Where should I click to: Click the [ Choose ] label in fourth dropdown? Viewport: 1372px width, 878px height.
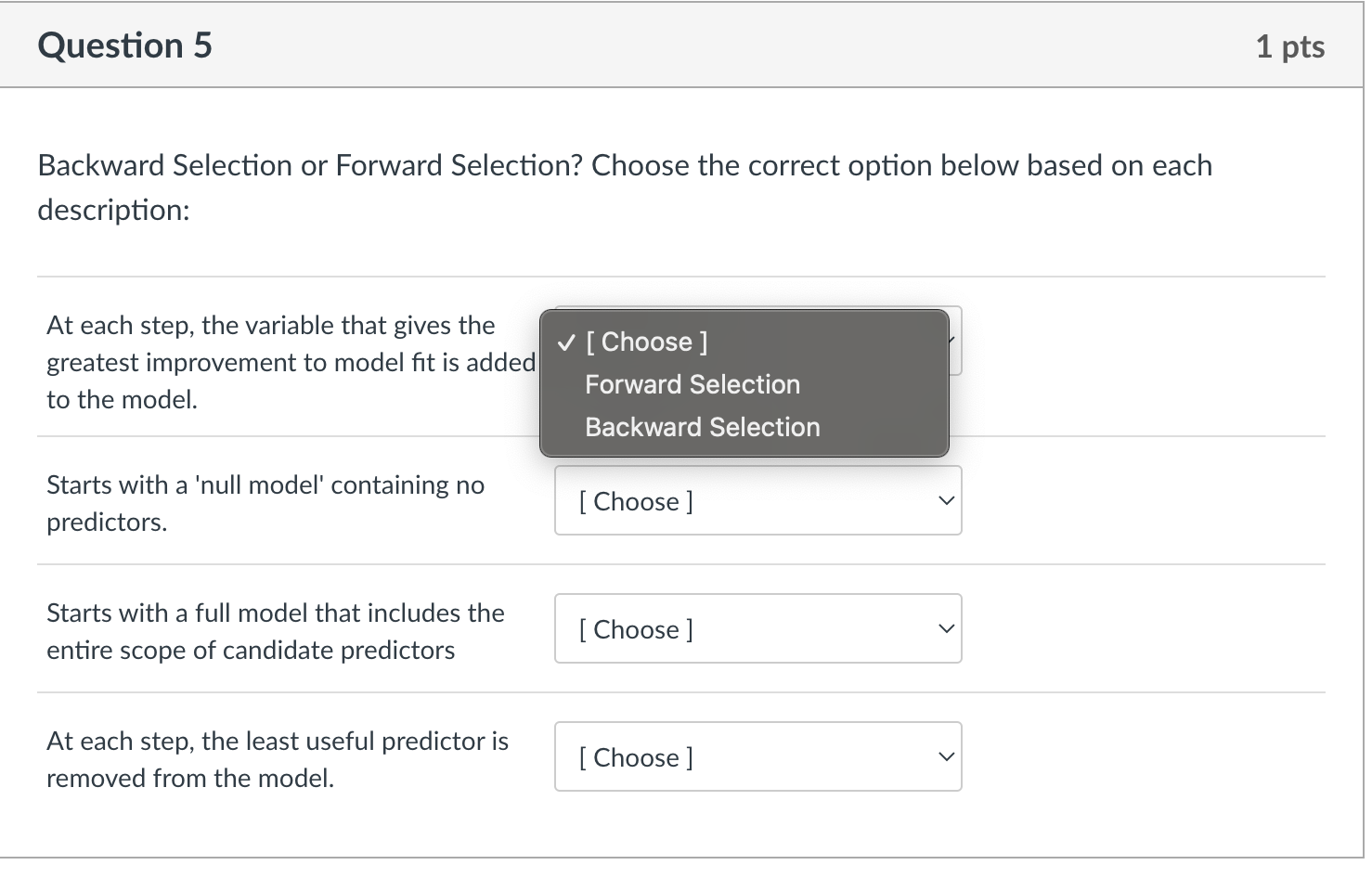pyautogui.click(x=635, y=756)
